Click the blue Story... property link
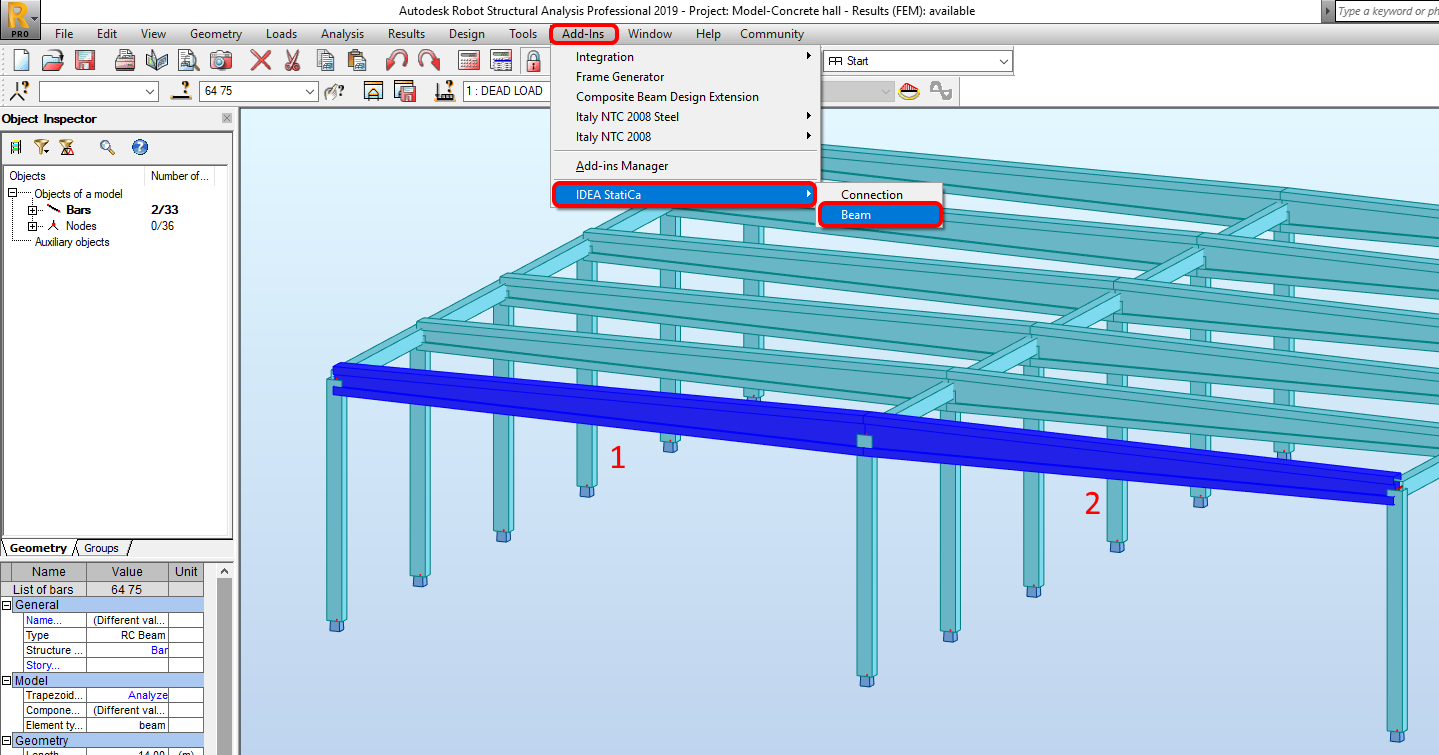This screenshot has width=1439, height=755. (42, 665)
